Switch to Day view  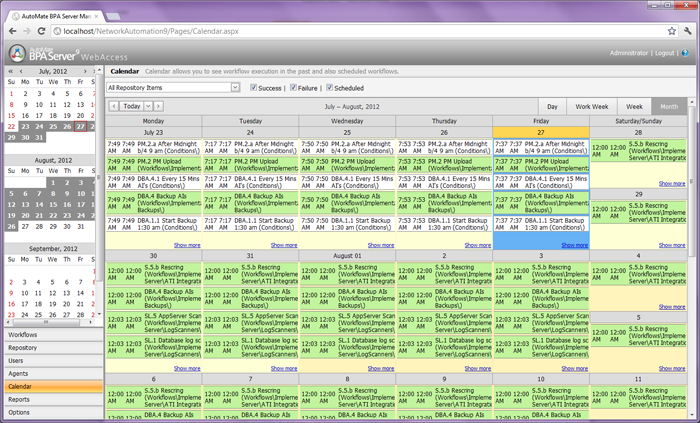(x=552, y=107)
